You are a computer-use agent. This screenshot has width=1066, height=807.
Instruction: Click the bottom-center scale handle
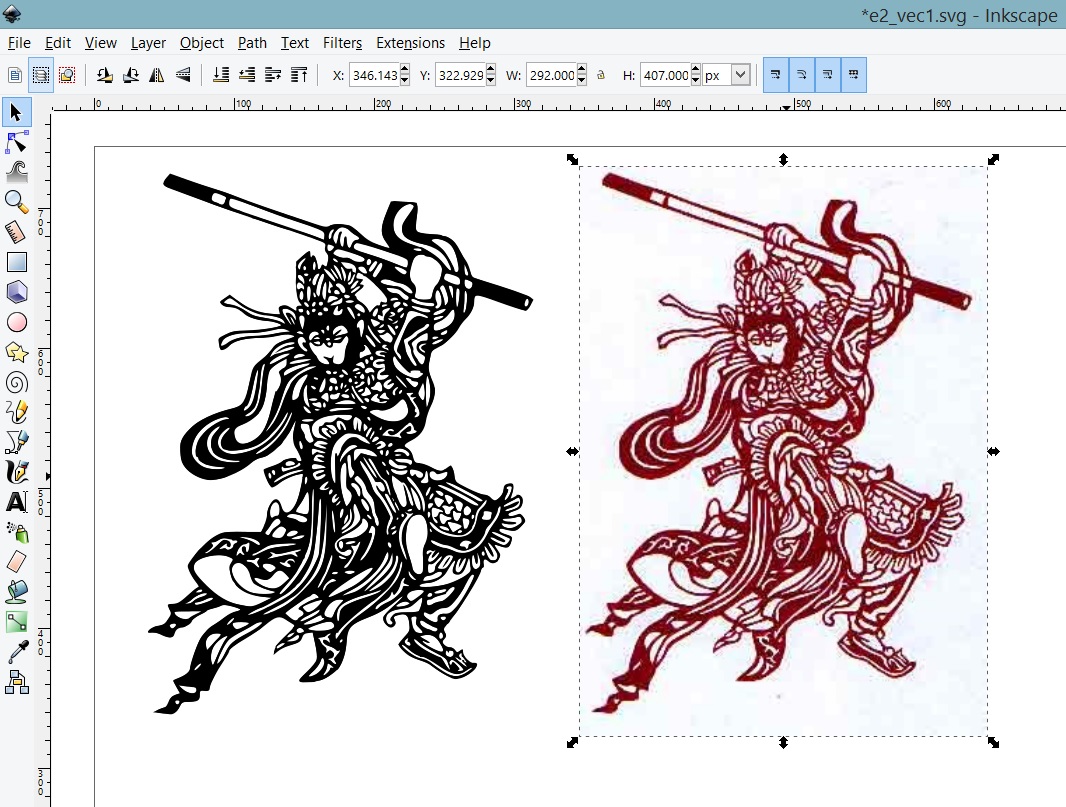[x=783, y=742]
